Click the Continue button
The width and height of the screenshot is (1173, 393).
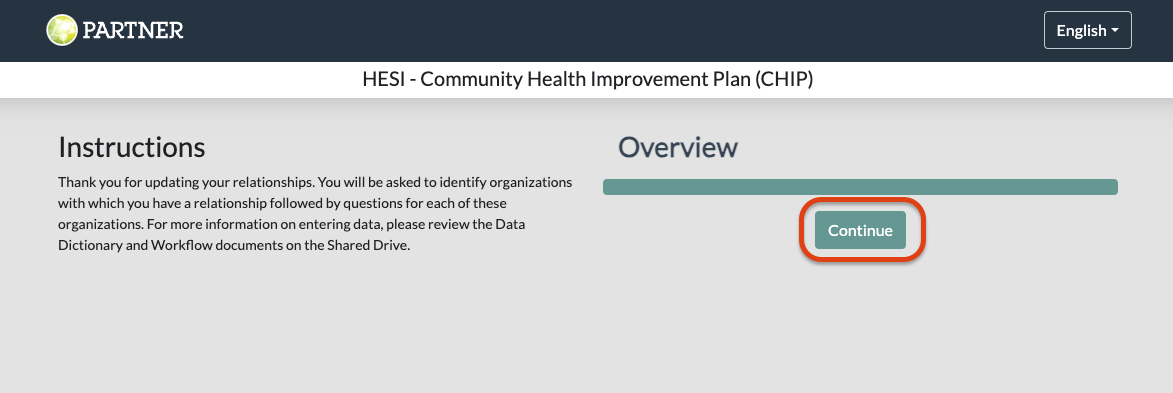click(x=860, y=230)
